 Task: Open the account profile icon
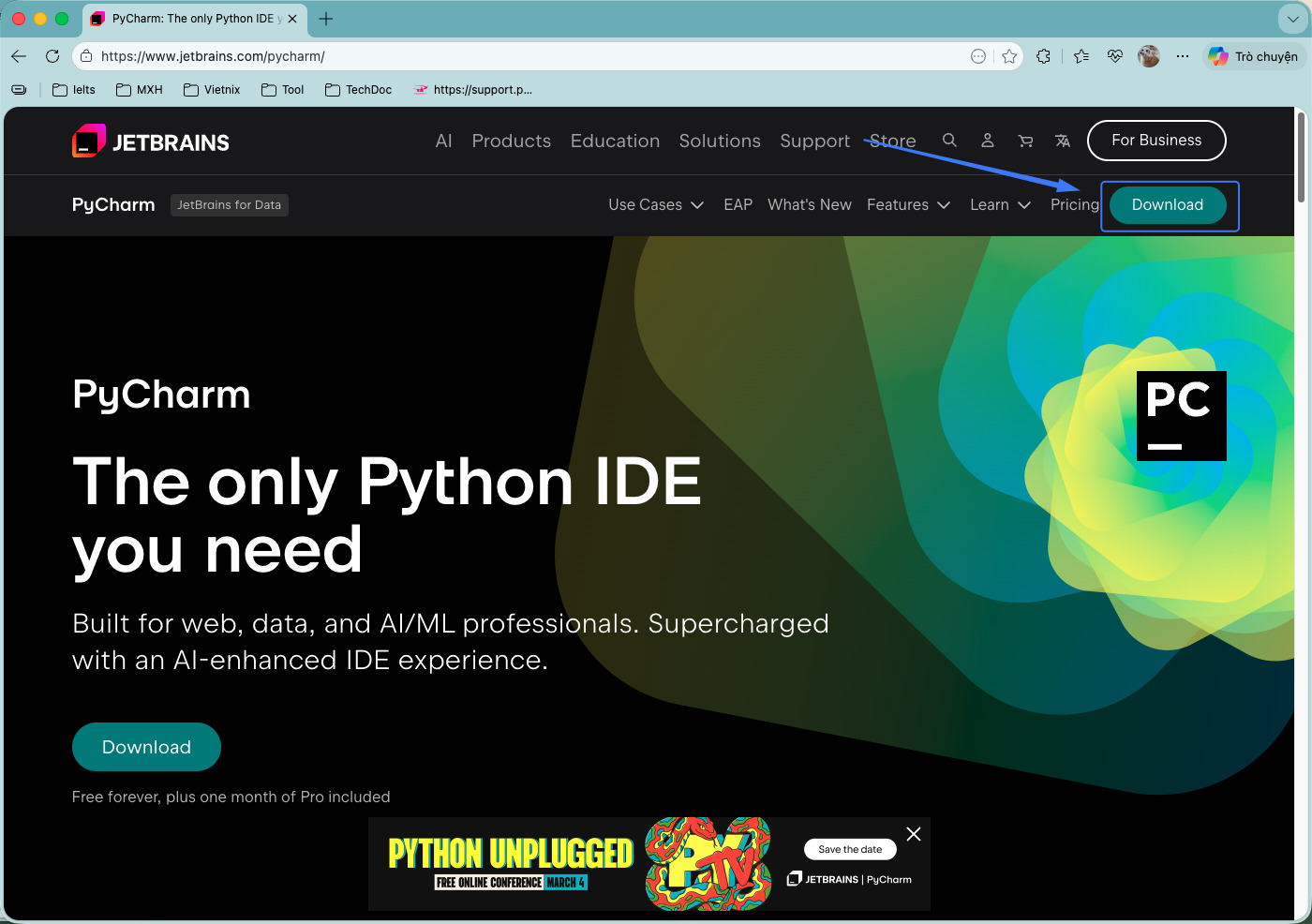(x=987, y=141)
